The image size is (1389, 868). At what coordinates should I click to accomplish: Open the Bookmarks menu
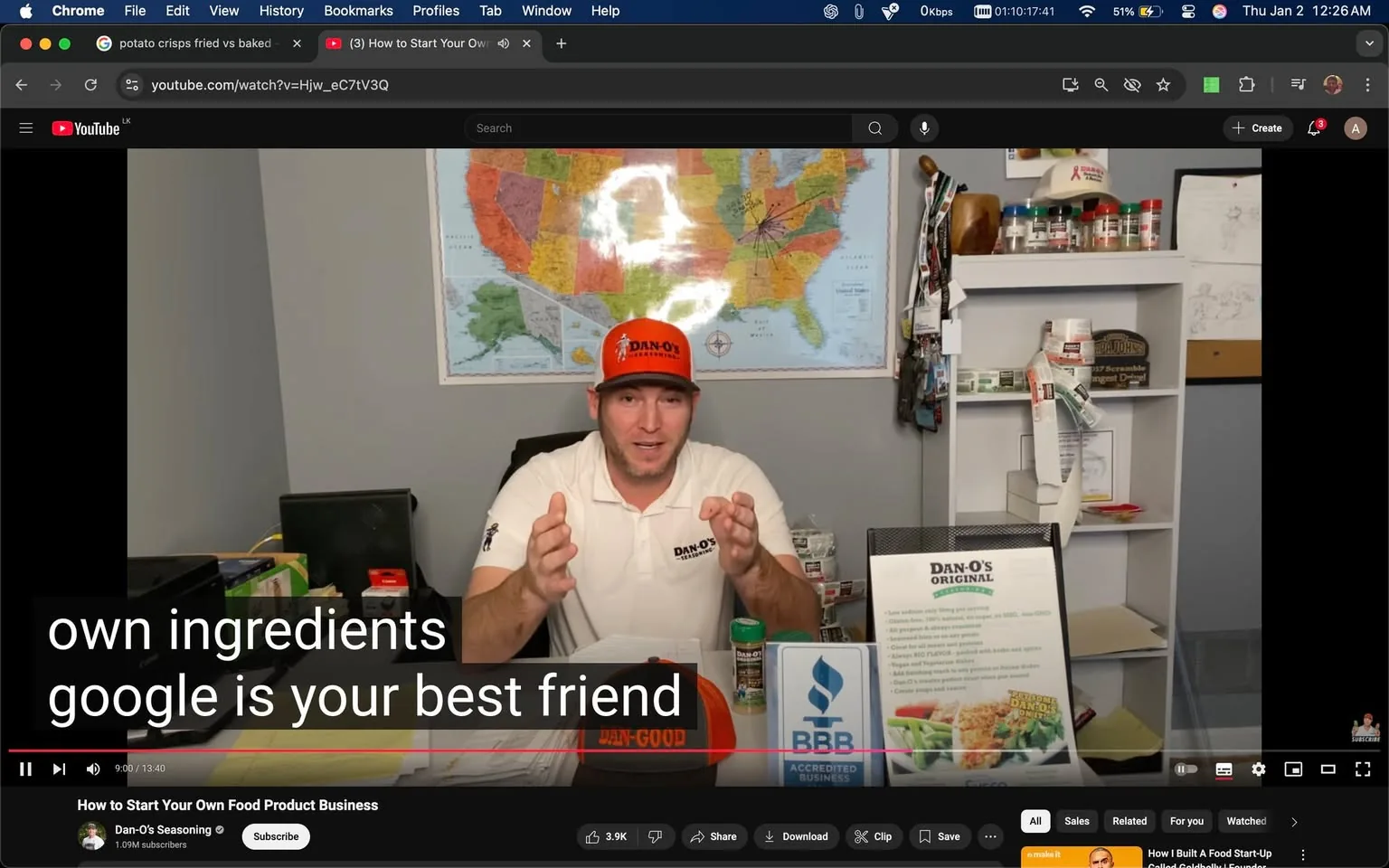coord(358,11)
